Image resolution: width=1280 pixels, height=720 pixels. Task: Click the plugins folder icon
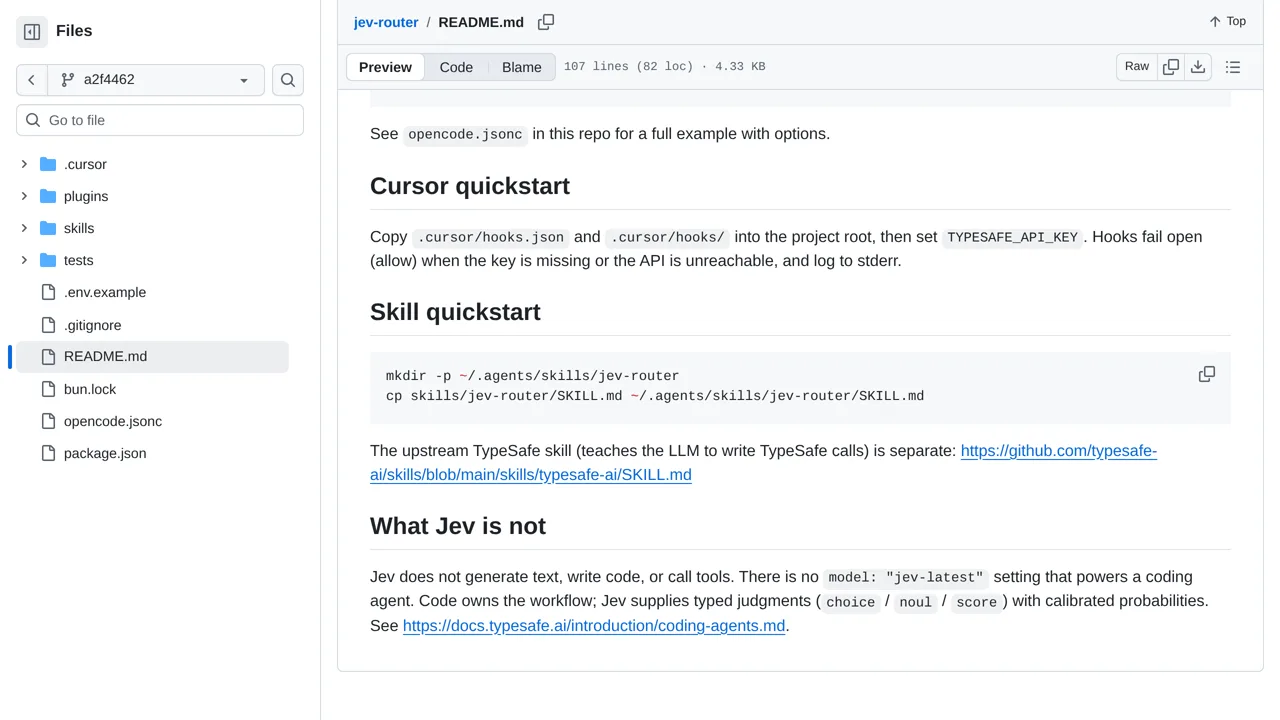point(48,196)
